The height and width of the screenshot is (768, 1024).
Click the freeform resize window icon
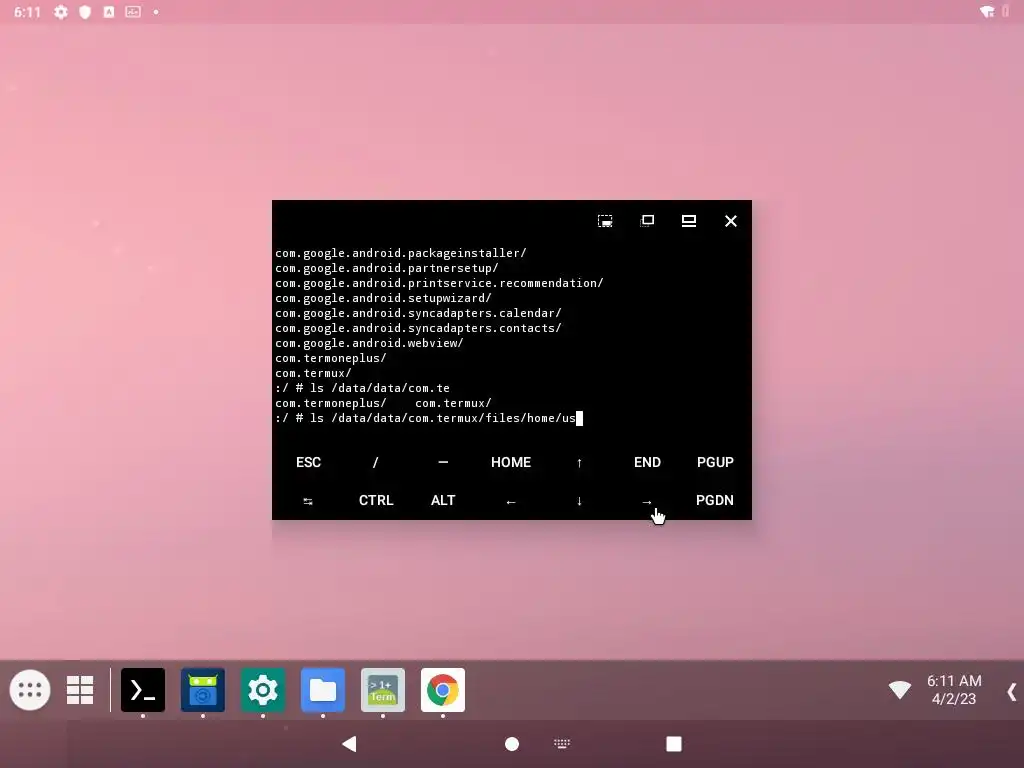[605, 221]
